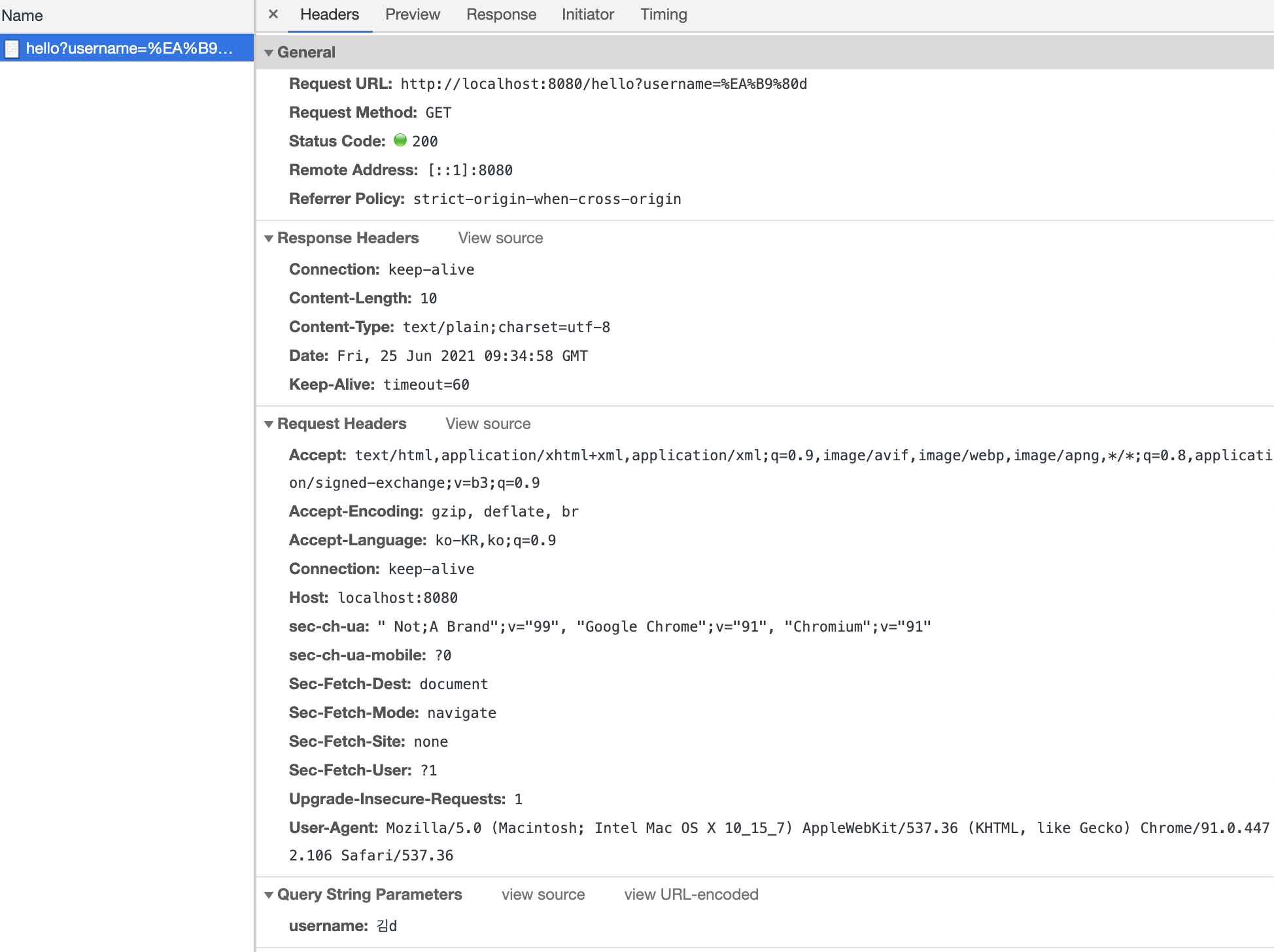Close the request details panel
1274x952 pixels.
click(x=273, y=14)
